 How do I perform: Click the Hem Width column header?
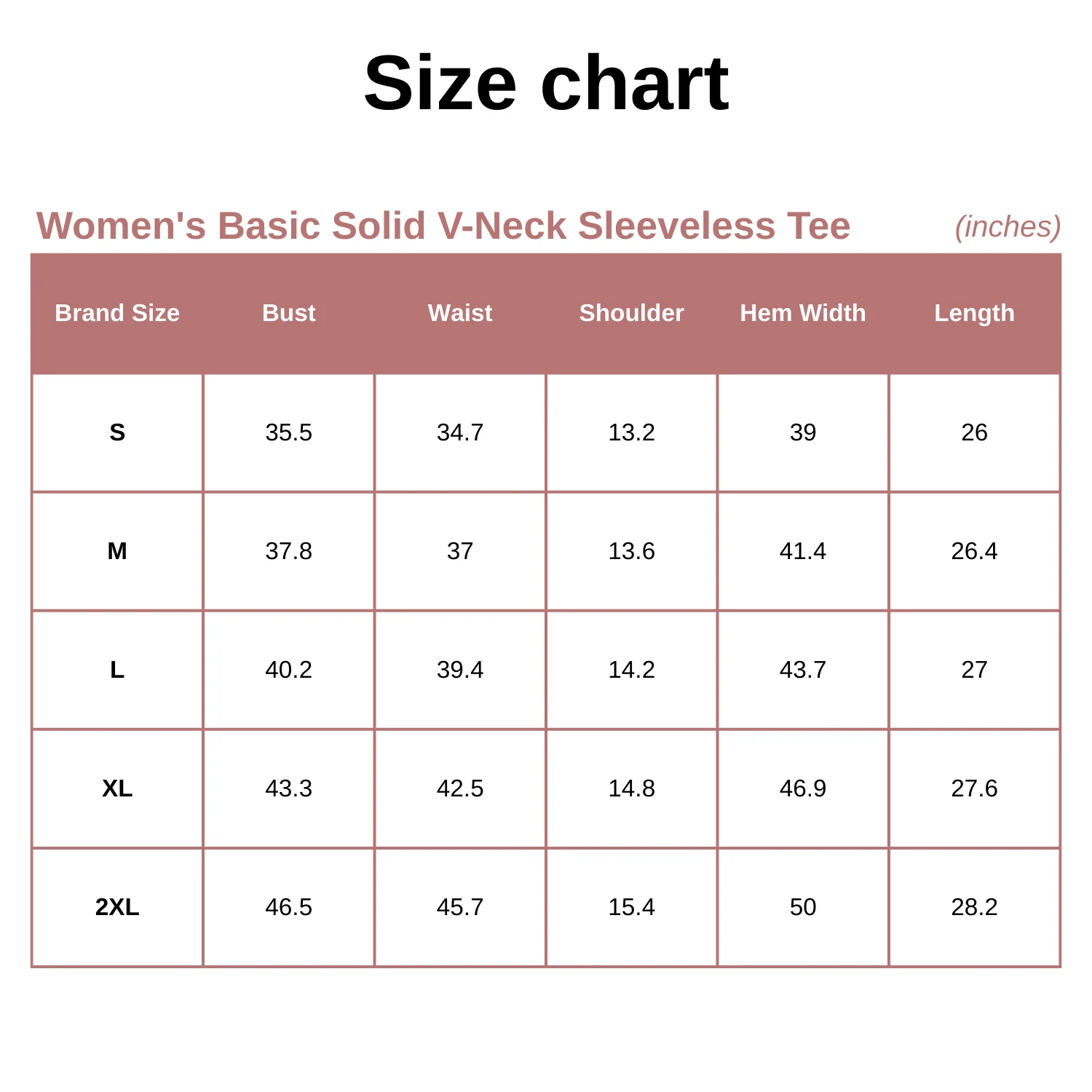(803, 313)
